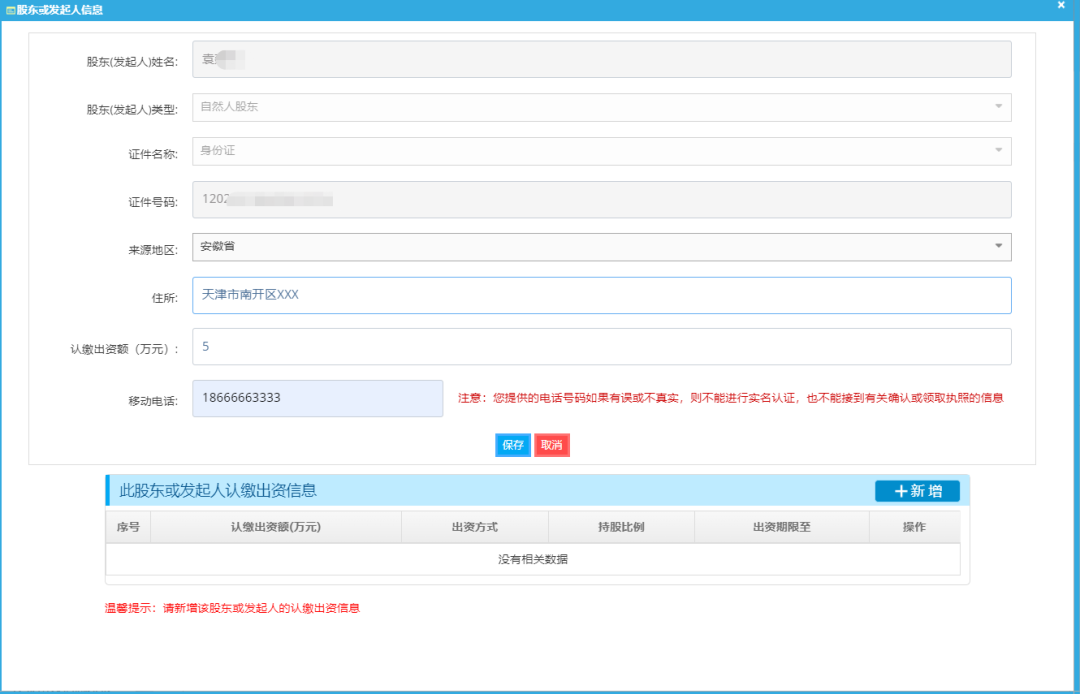This screenshot has height=694, width=1080.
Task: Click the 股东(发起人)类型 label
Action: [x=132, y=110]
